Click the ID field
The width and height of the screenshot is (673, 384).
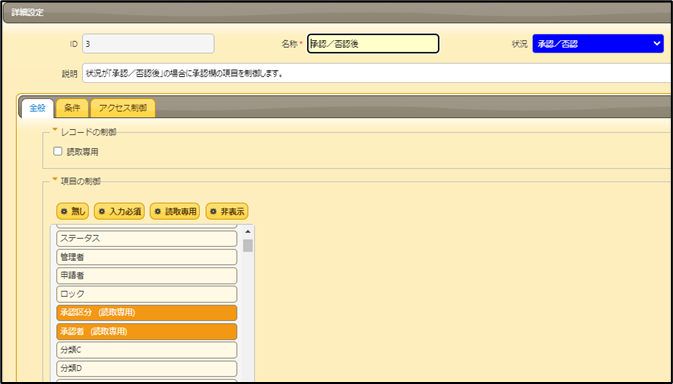point(148,44)
